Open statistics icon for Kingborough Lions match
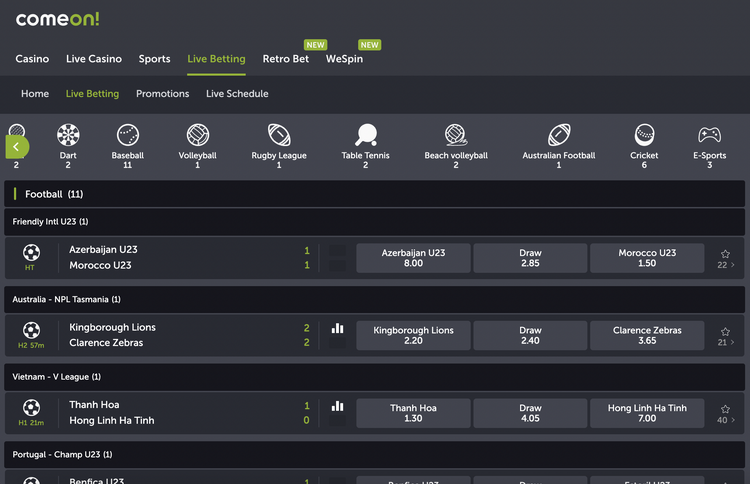The width and height of the screenshot is (750, 484). (x=338, y=328)
